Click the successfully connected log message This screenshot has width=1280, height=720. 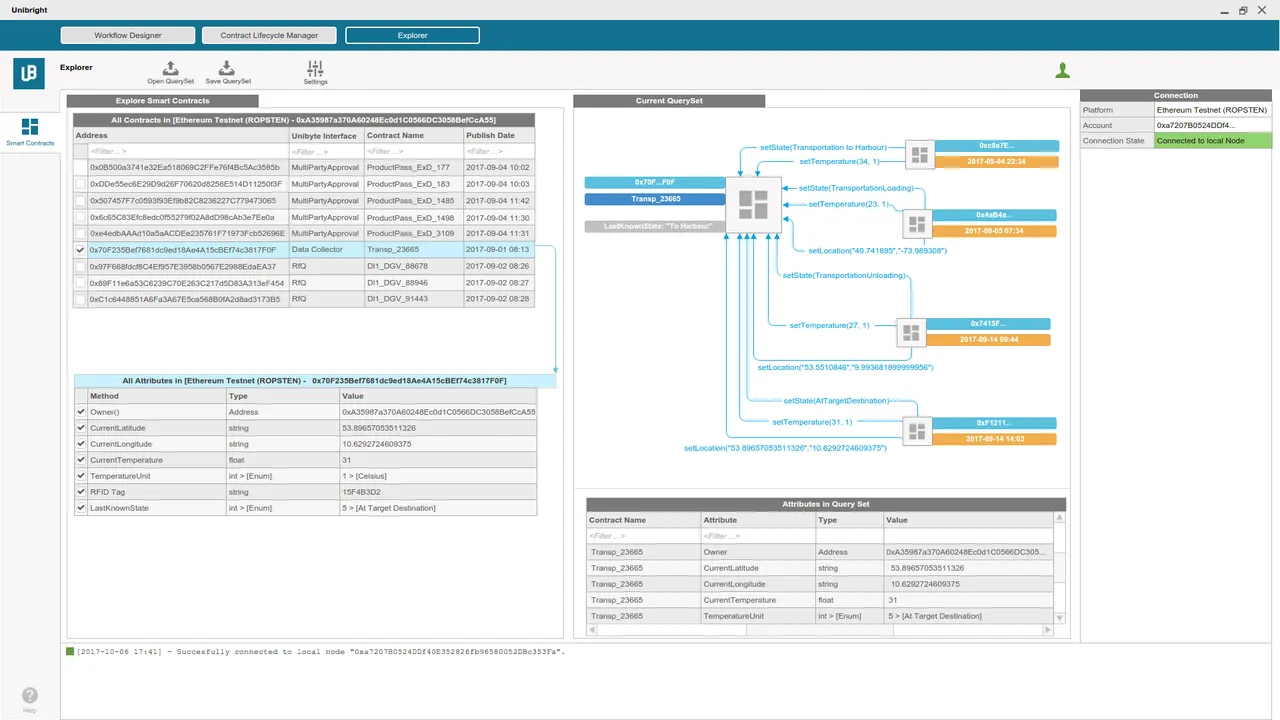point(321,652)
